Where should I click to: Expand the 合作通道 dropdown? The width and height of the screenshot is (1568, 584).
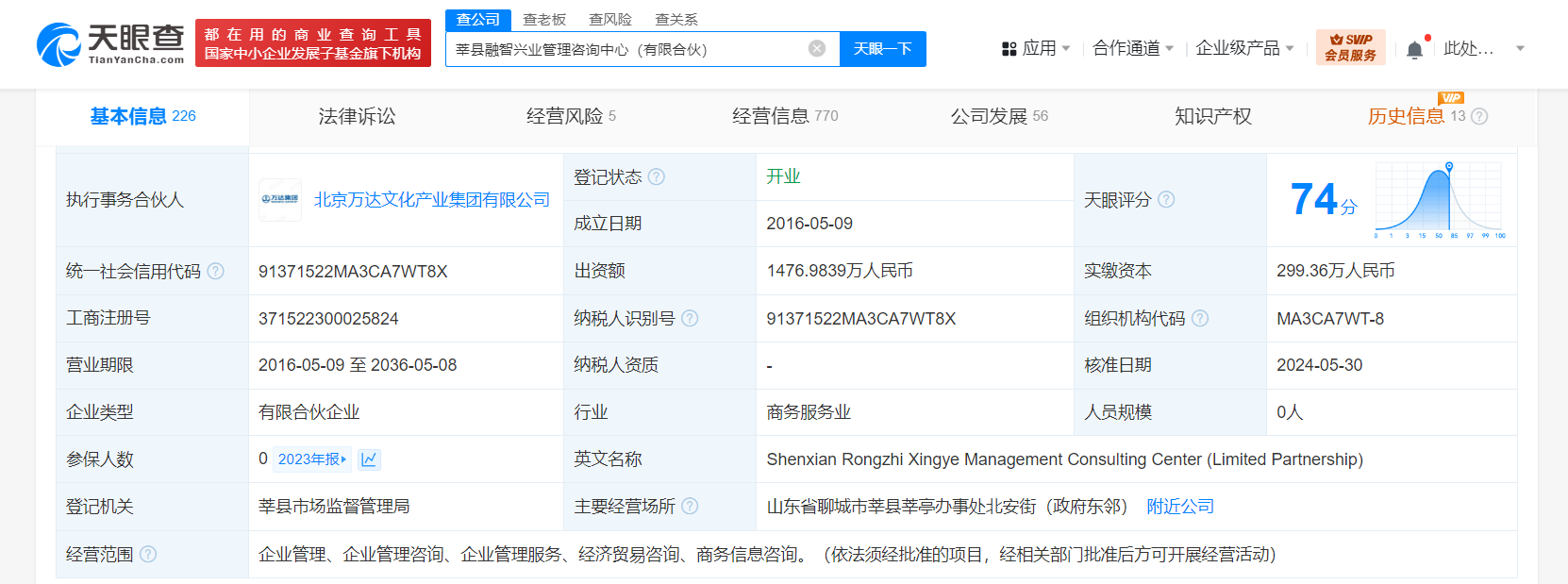click(x=1132, y=48)
